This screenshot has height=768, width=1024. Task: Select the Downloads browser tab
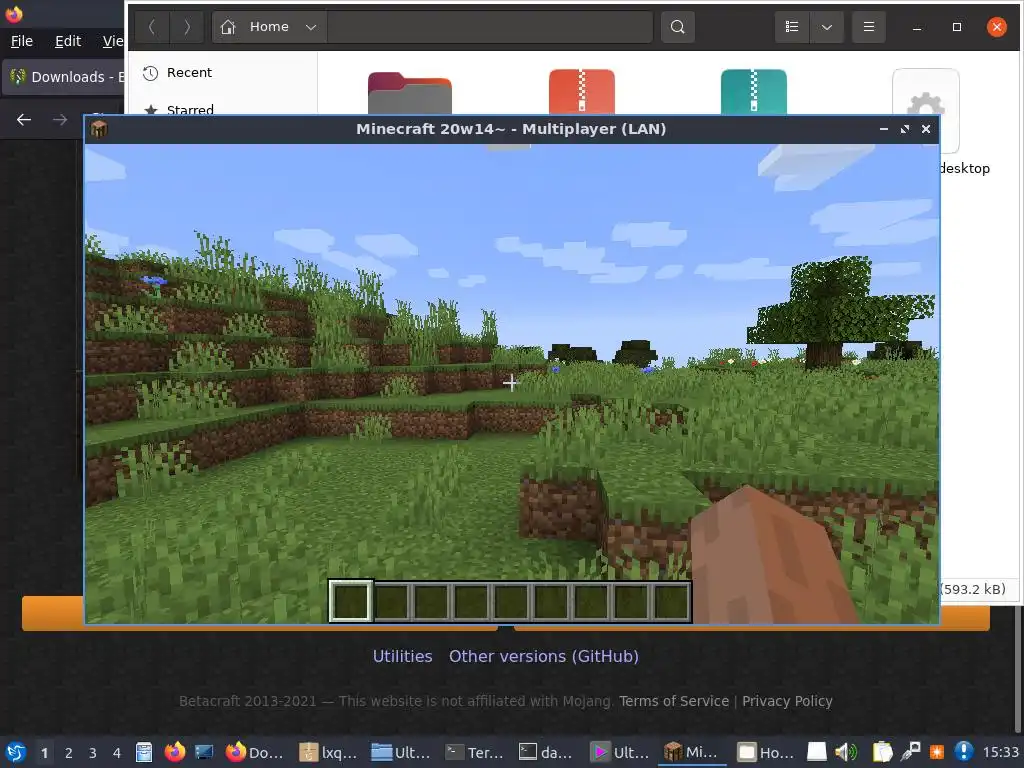pyautogui.click(x=63, y=77)
